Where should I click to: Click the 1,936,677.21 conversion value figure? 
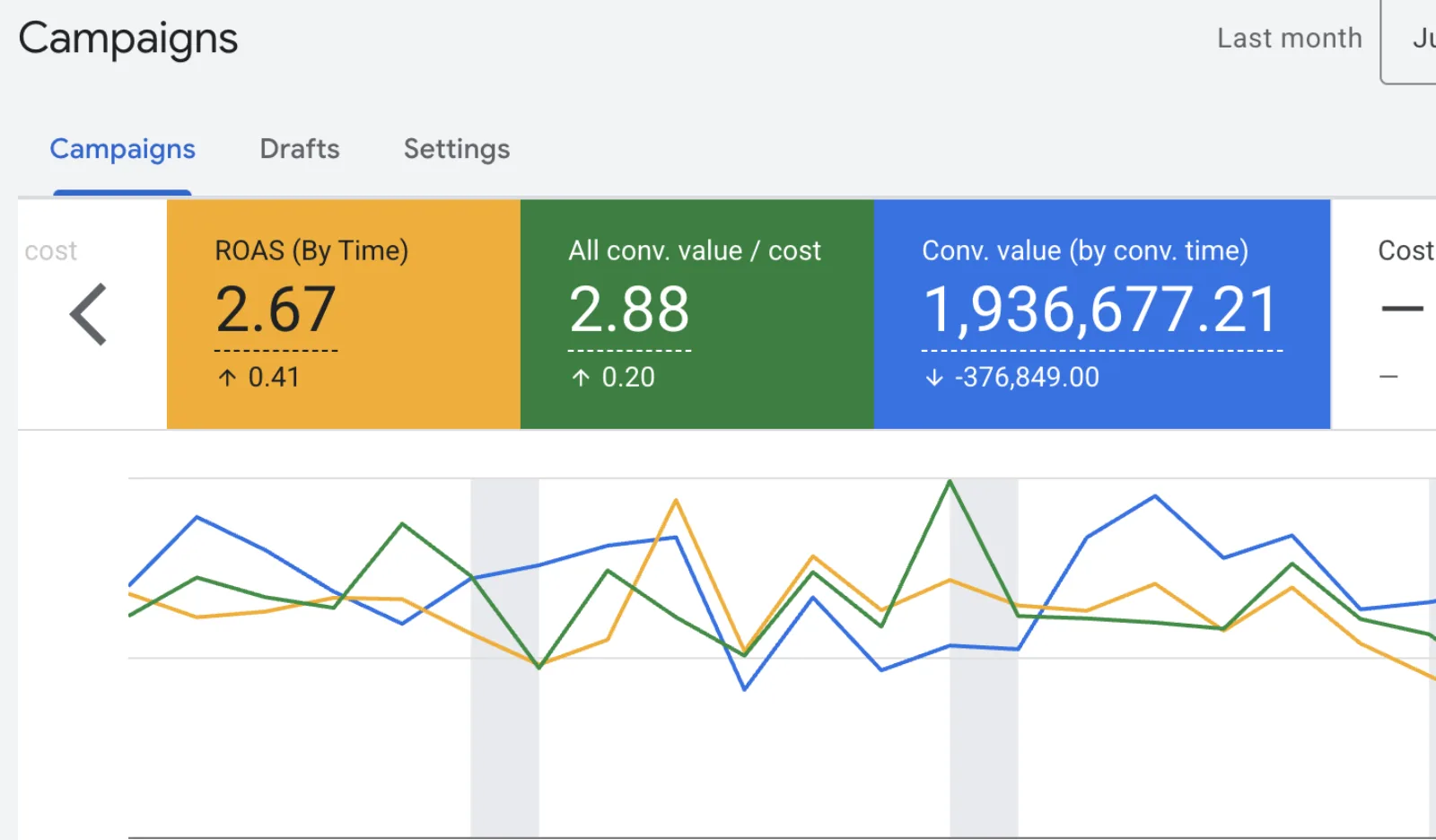pyautogui.click(x=1101, y=310)
